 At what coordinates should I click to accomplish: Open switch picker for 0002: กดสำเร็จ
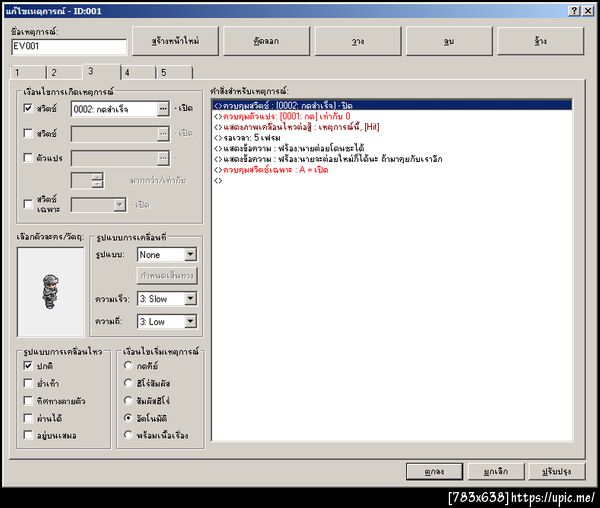pos(163,109)
